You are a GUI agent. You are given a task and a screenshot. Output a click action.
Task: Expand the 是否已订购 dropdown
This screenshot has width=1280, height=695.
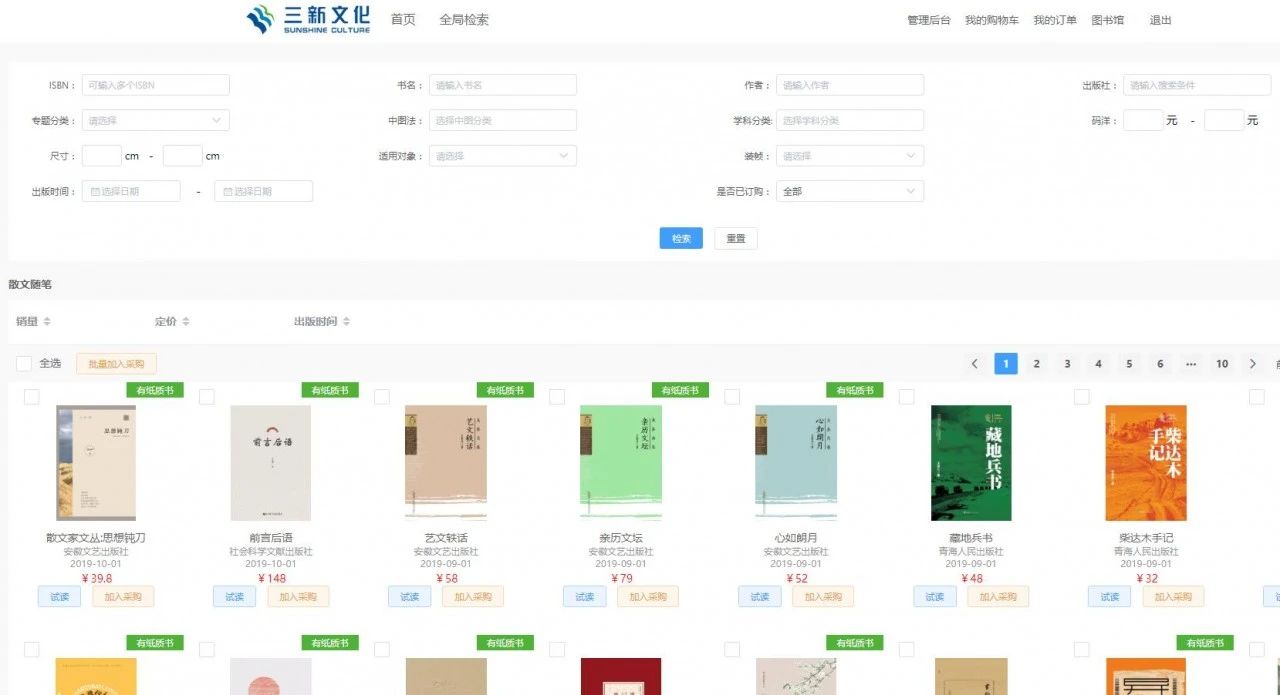click(x=850, y=191)
